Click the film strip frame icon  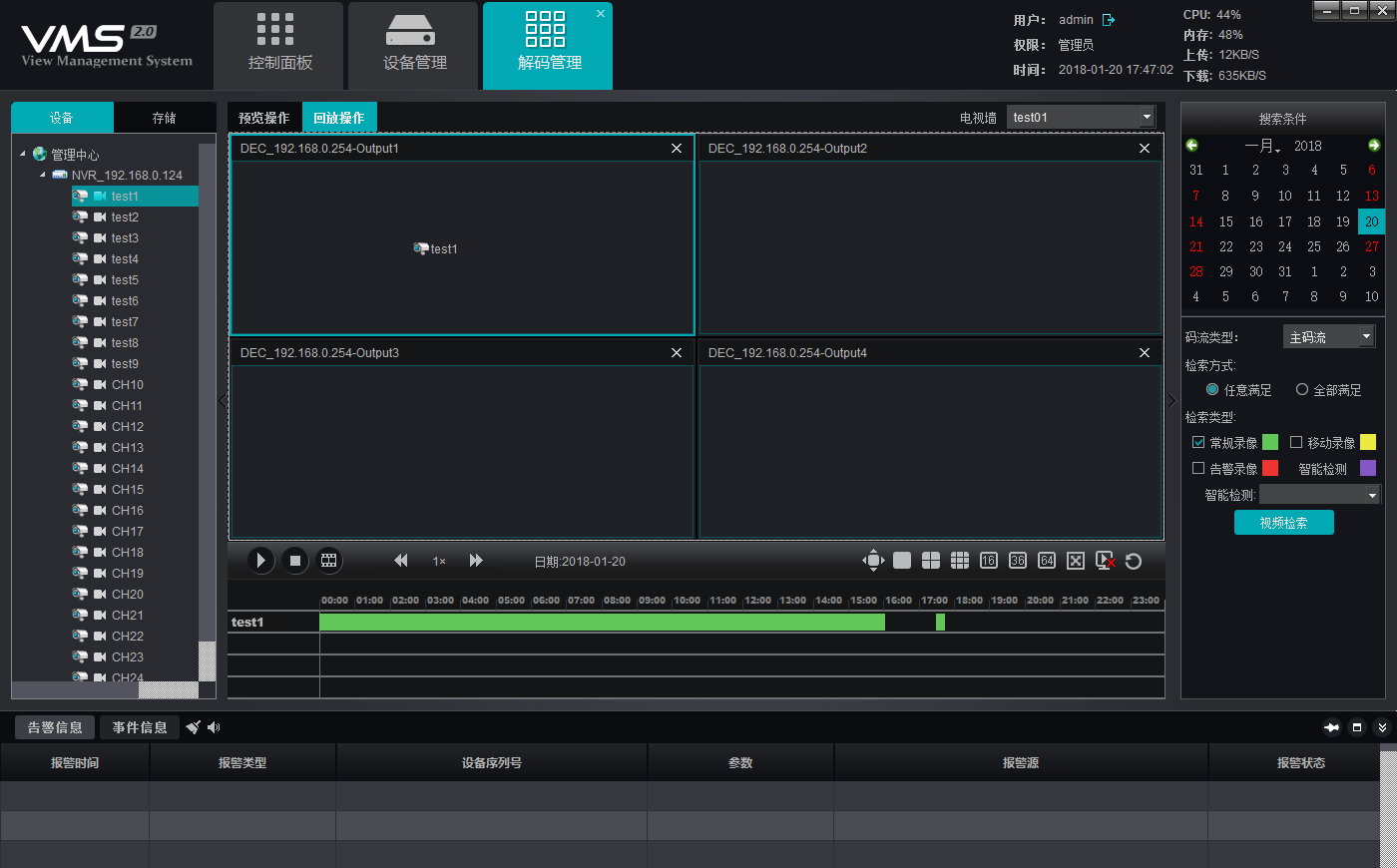pos(328,561)
